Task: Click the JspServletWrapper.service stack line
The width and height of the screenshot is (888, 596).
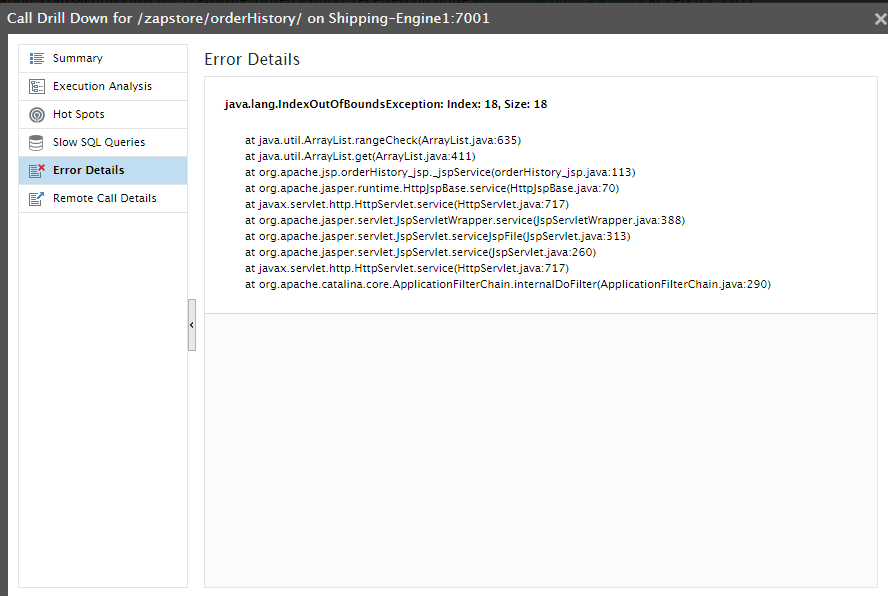Action: [x=465, y=220]
